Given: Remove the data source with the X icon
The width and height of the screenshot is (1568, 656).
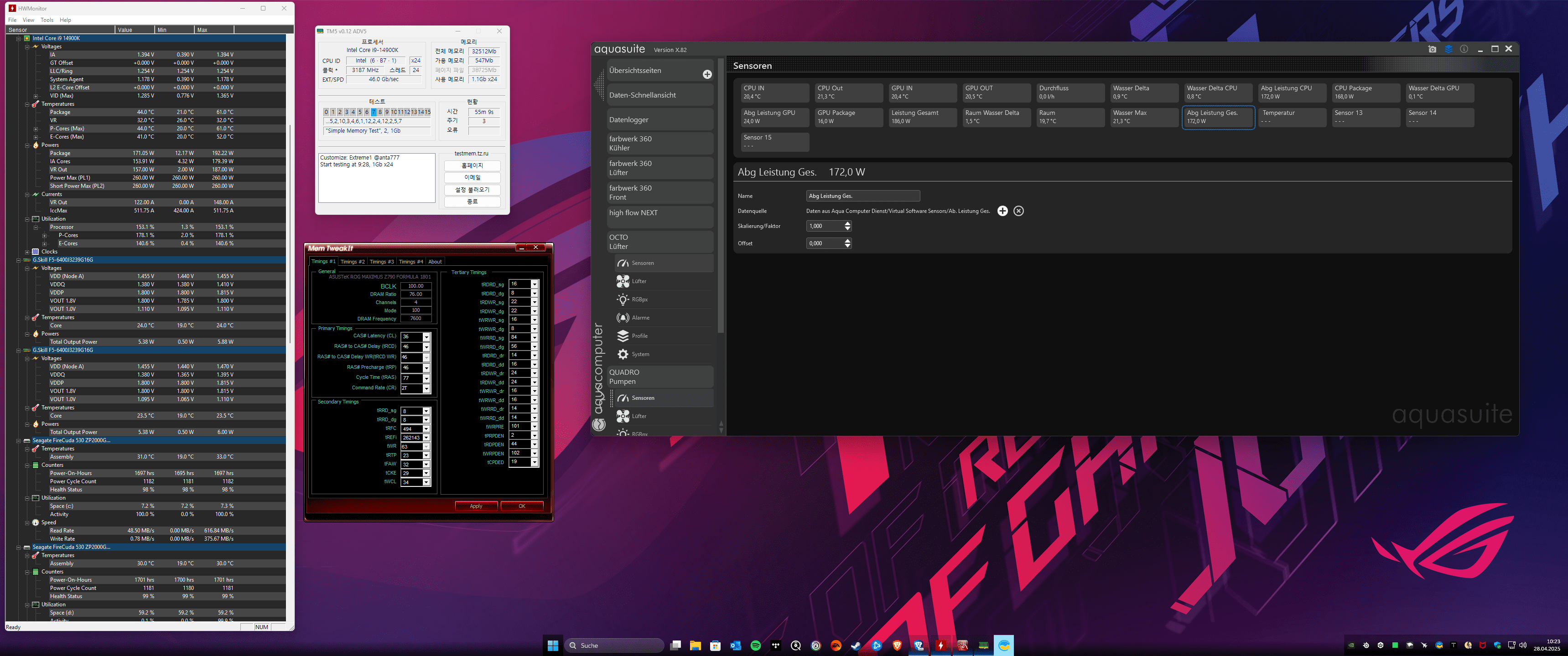Looking at the screenshot, I should pyautogui.click(x=1018, y=211).
